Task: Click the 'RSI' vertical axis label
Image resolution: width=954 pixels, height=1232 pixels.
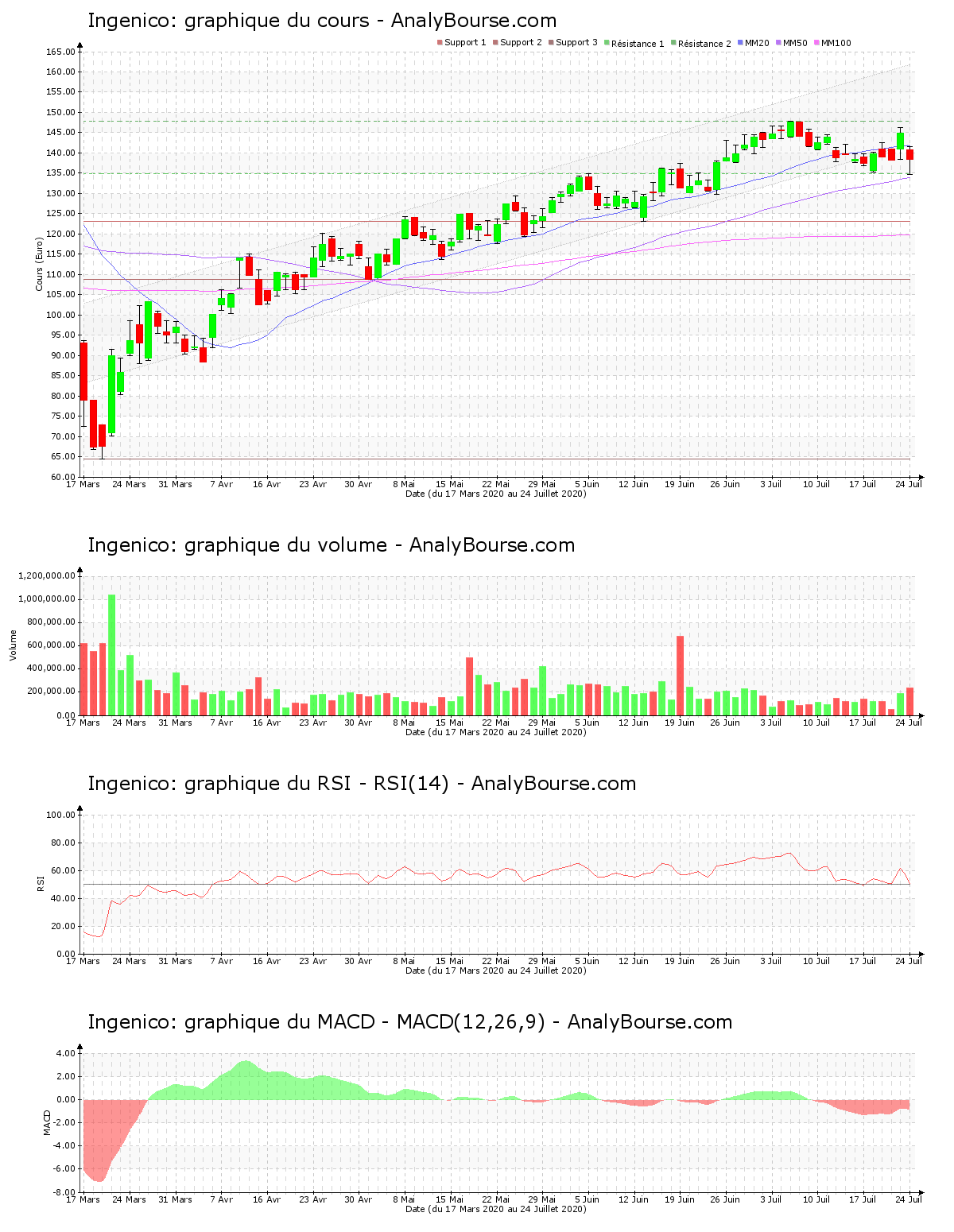Action: pyautogui.click(x=40, y=883)
